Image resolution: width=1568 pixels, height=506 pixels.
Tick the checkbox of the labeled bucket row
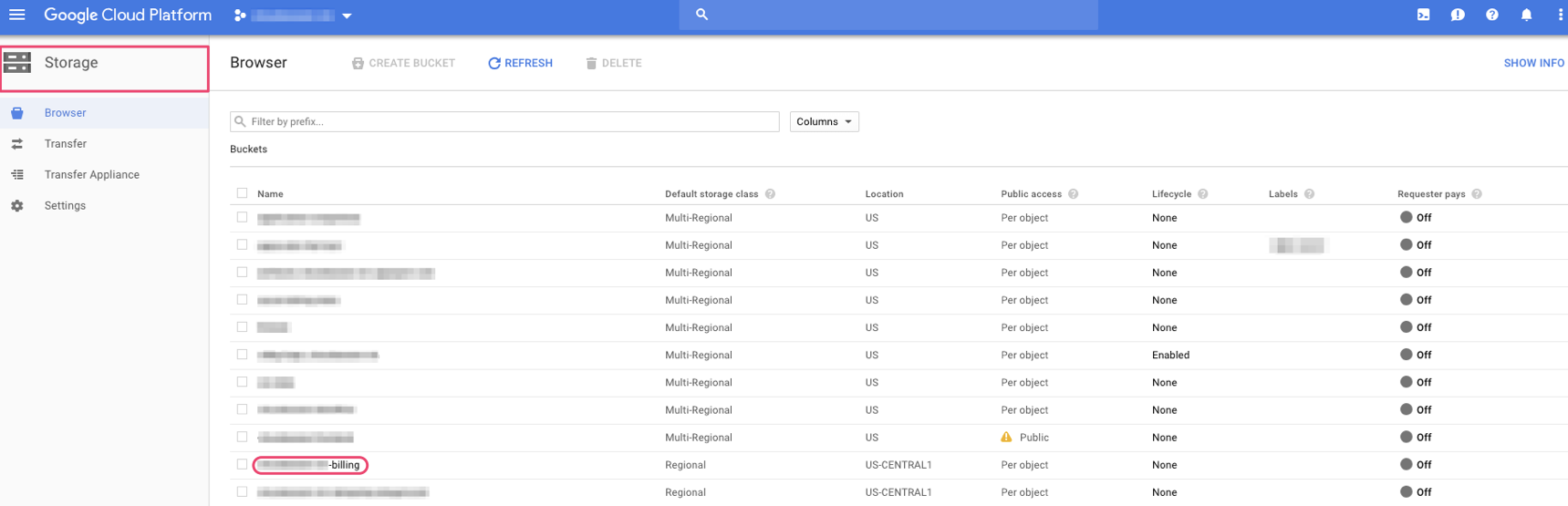point(242,244)
